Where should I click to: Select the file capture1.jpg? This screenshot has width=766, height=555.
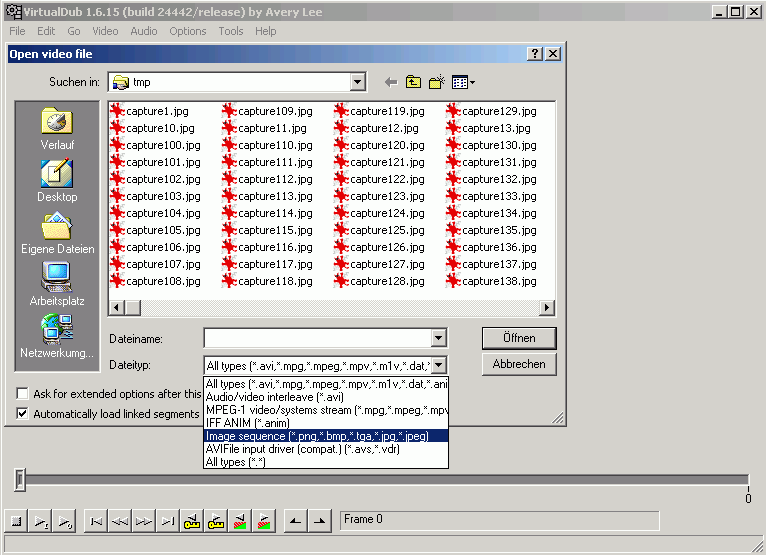(x=149, y=111)
